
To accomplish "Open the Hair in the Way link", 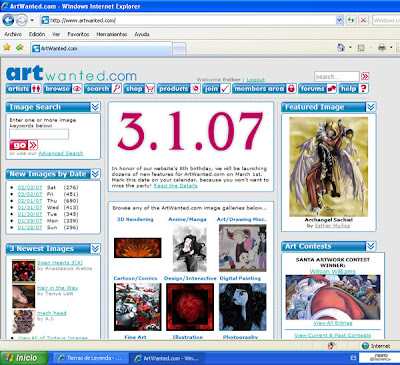I will (x=58, y=288).
